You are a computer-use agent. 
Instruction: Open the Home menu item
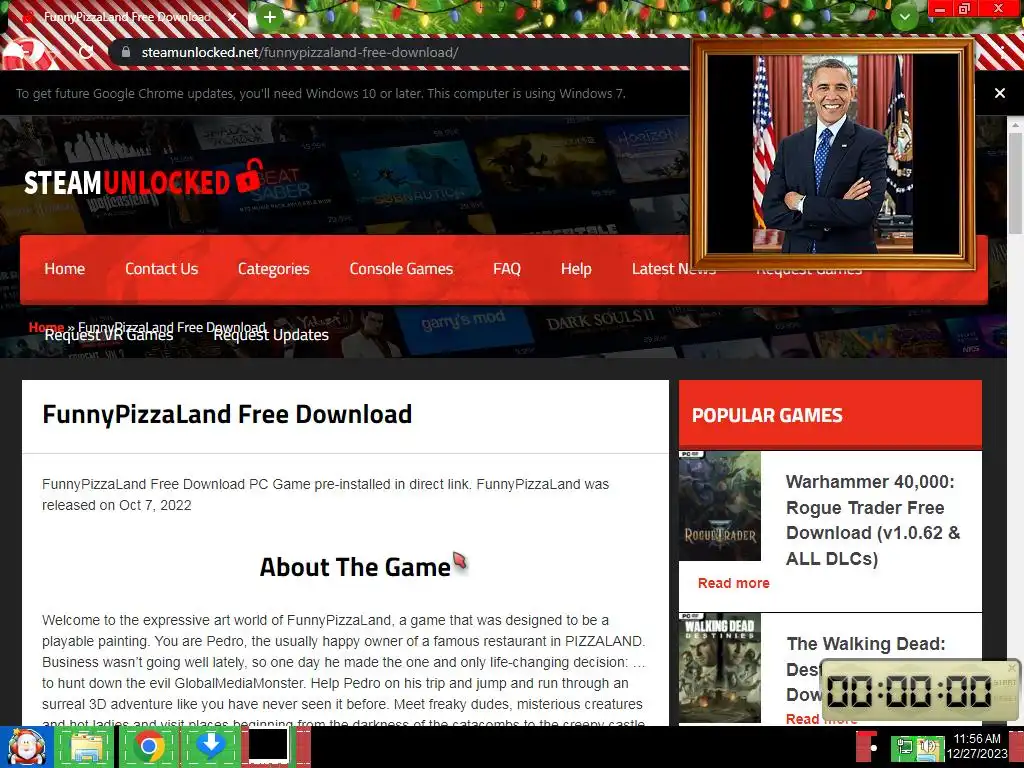65,269
